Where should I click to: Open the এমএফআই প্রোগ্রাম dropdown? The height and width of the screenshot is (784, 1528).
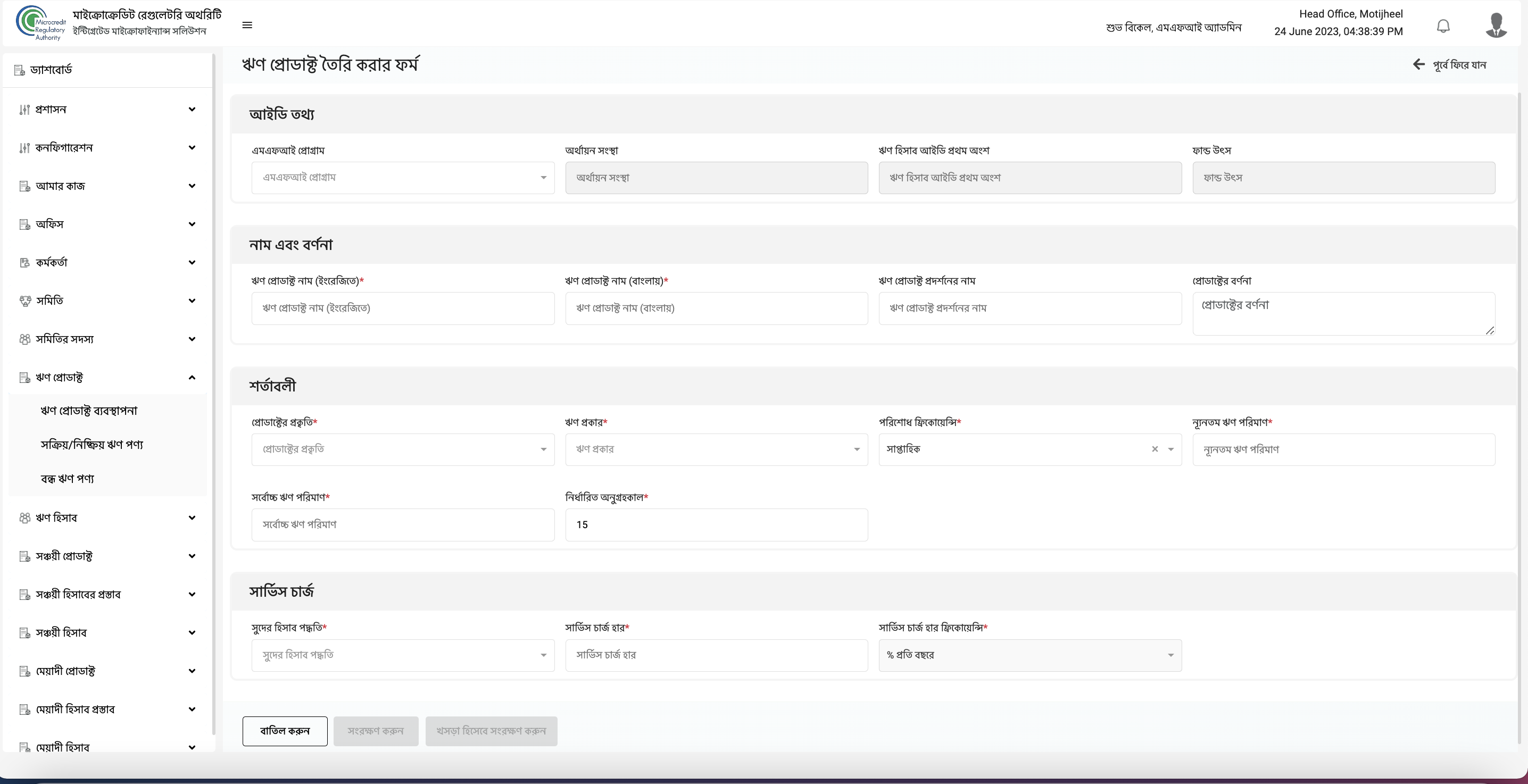coord(403,177)
